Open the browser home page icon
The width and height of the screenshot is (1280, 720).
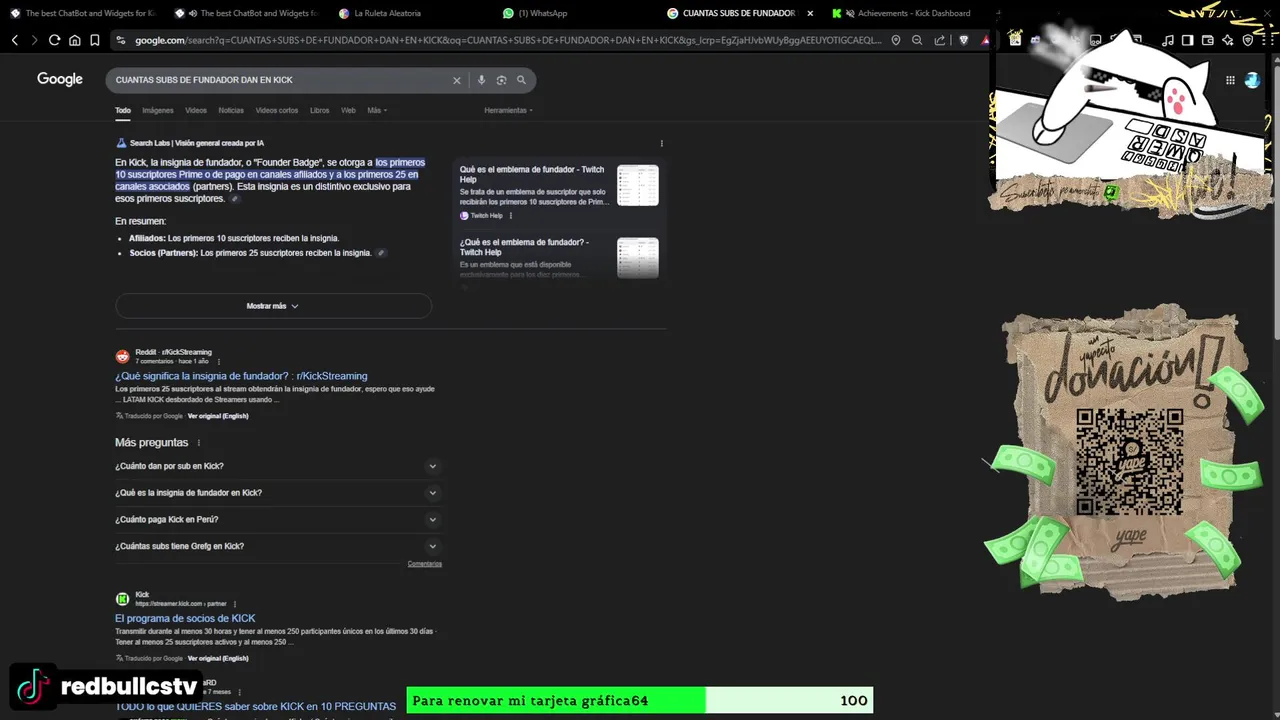[x=74, y=40]
